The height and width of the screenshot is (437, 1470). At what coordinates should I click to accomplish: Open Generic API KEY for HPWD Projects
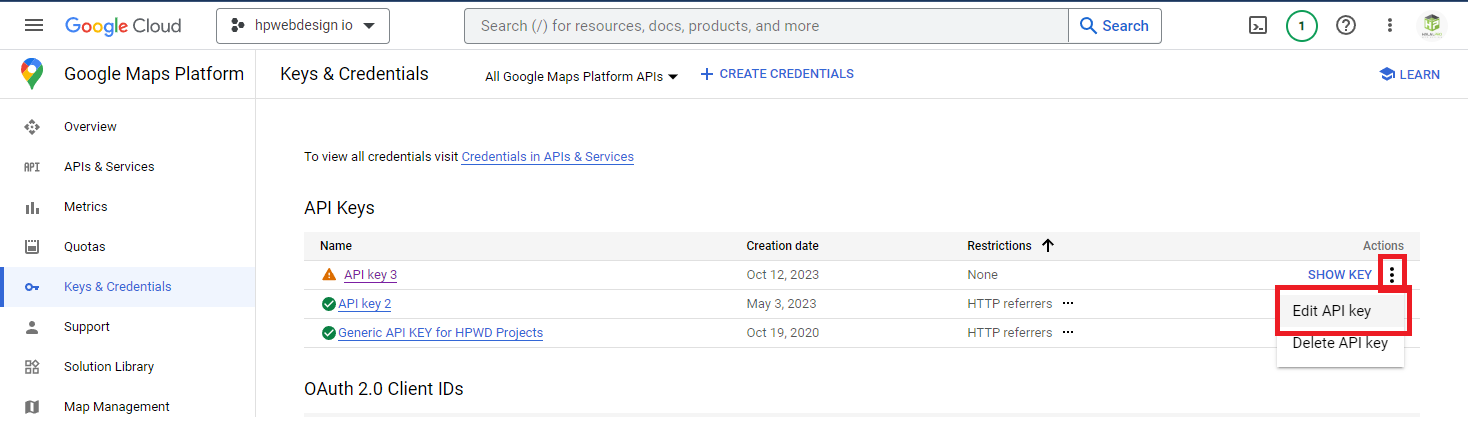[x=440, y=333]
